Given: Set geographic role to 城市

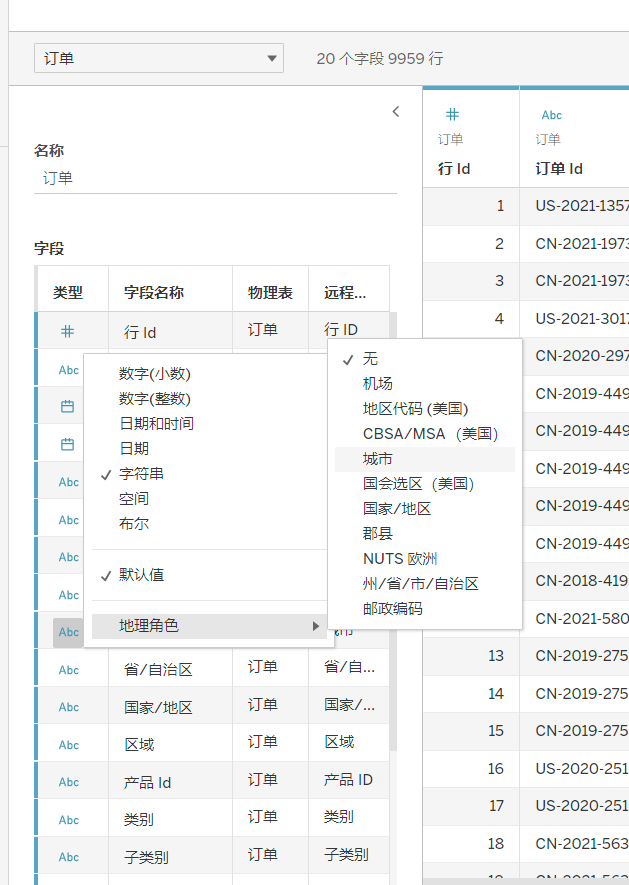Looking at the screenshot, I should tap(425, 459).
